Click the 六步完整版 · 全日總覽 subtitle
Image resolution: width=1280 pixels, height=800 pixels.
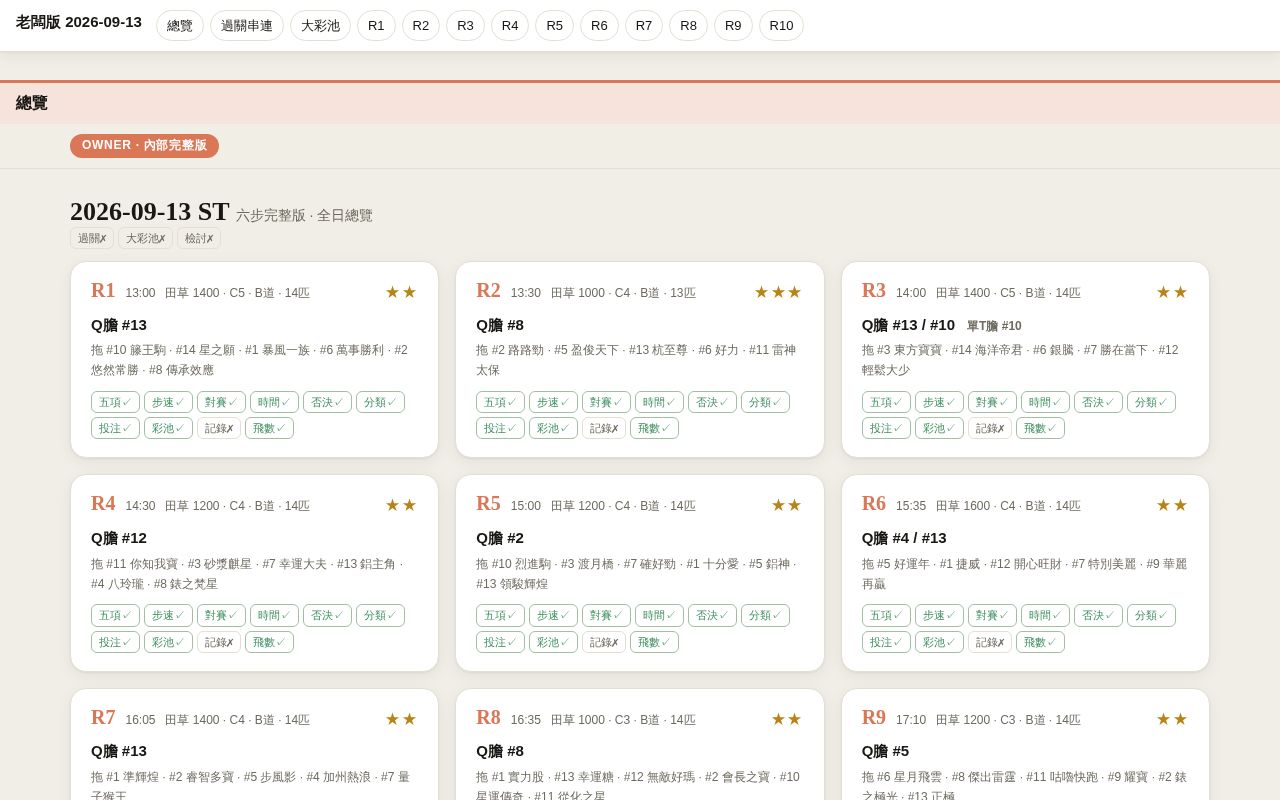tap(304, 216)
